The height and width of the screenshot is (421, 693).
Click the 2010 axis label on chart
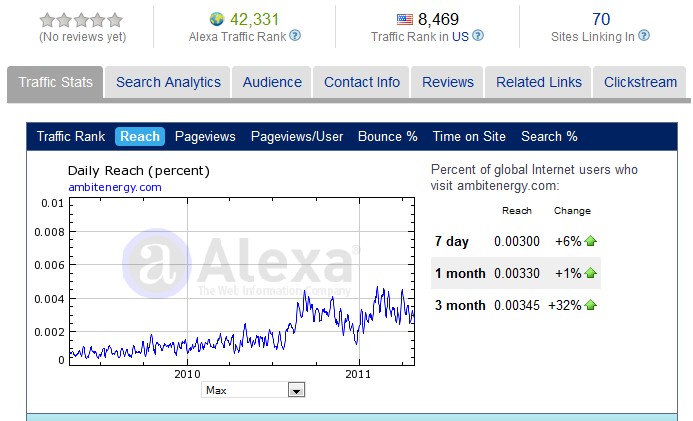coord(187,374)
